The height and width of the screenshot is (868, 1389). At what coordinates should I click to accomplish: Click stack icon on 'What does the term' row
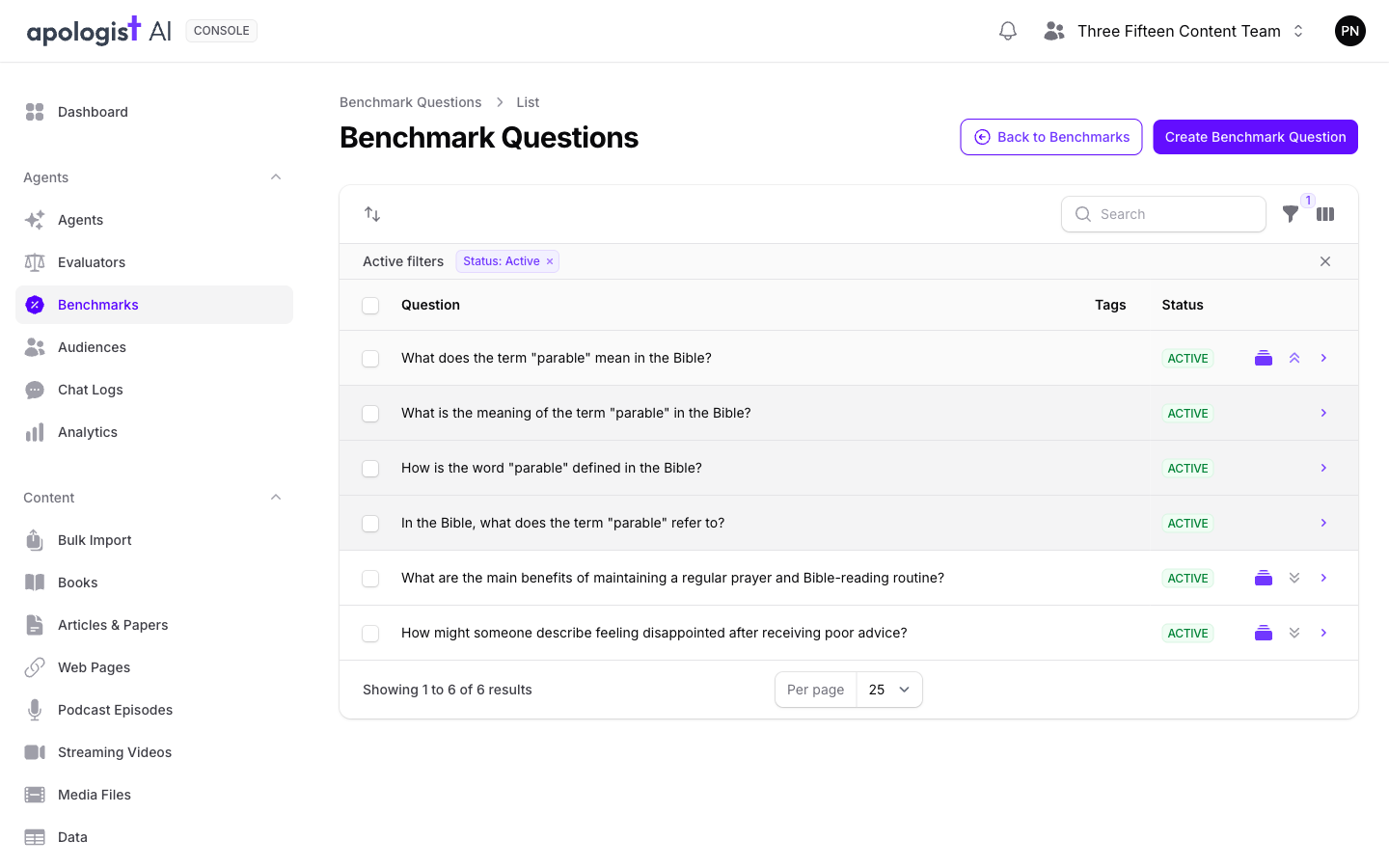point(1264,358)
